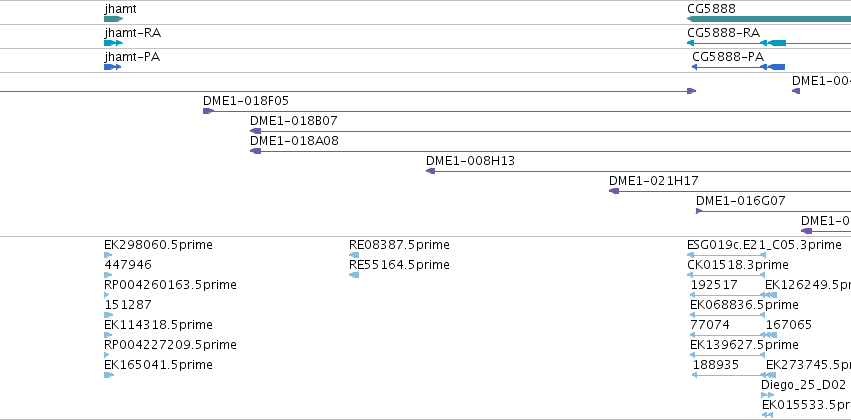
Task: Select the RE08387.5prime EST glyph
Action: pyautogui.click(x=354, y=255)
